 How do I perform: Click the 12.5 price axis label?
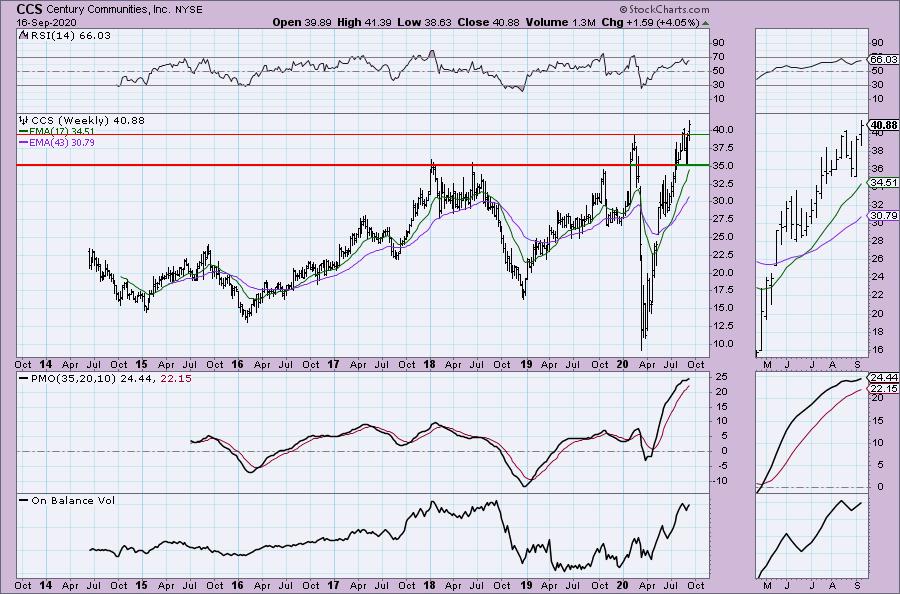pos(723,325)
